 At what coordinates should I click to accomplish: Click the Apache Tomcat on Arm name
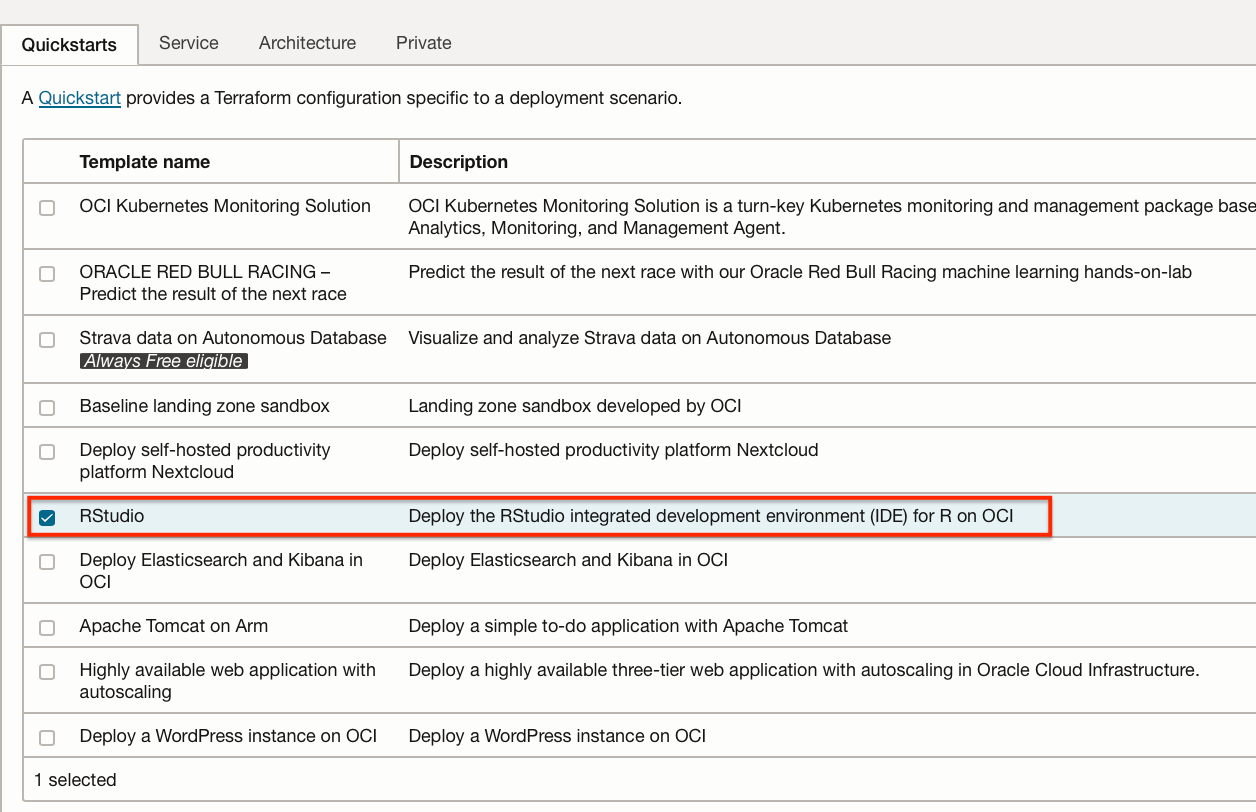tap(174, 626)
